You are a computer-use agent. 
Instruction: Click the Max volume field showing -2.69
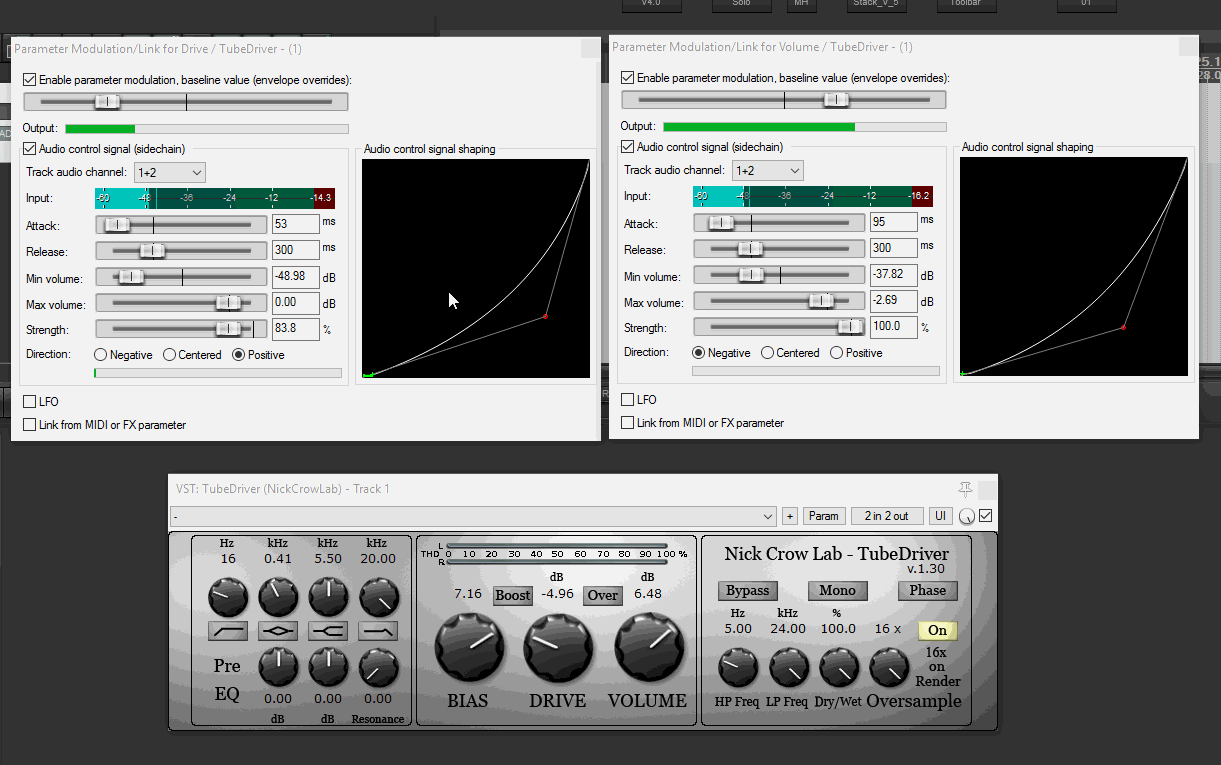pos(893,300)
